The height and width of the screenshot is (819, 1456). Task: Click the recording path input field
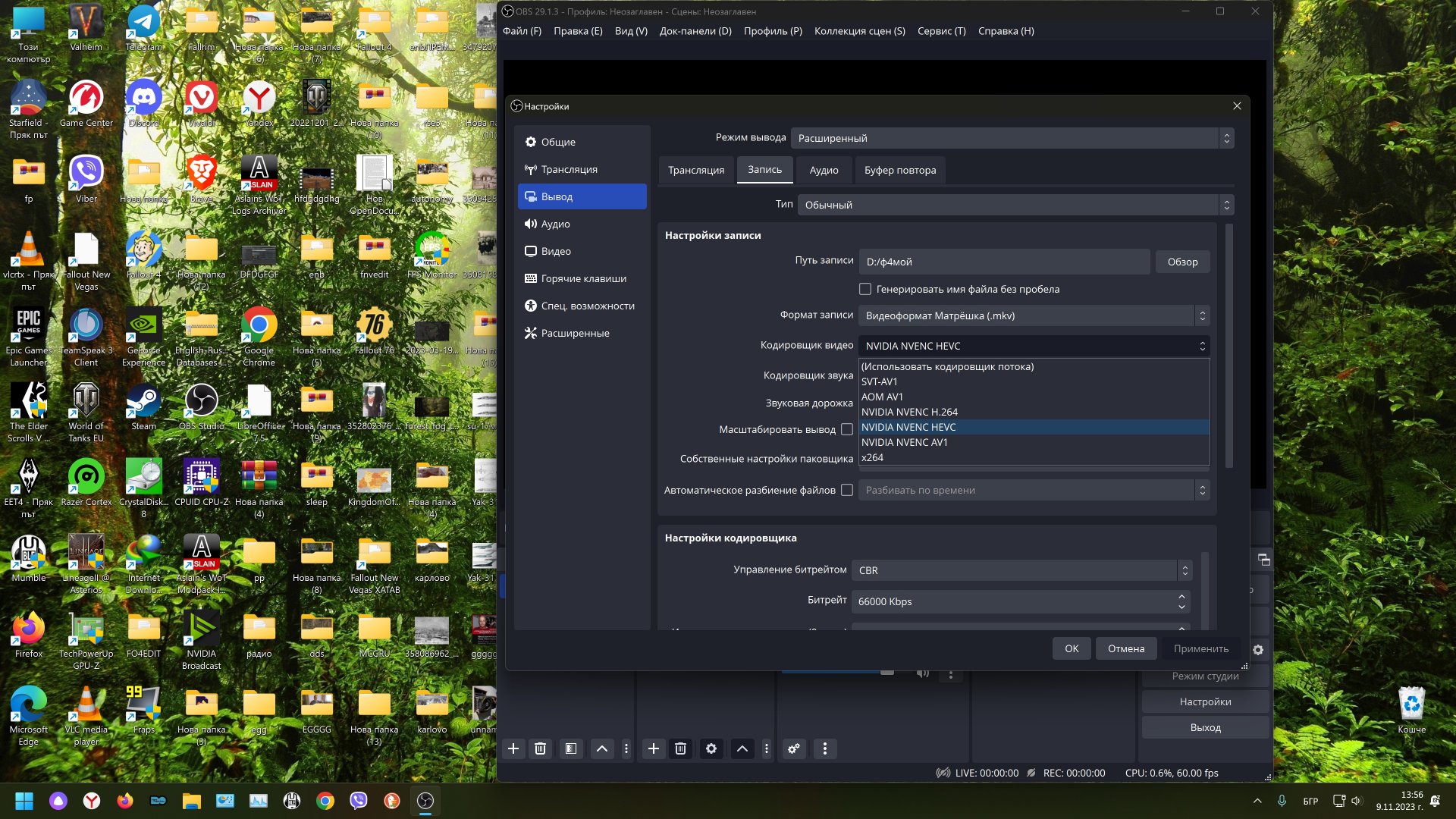pos(1004,262)
